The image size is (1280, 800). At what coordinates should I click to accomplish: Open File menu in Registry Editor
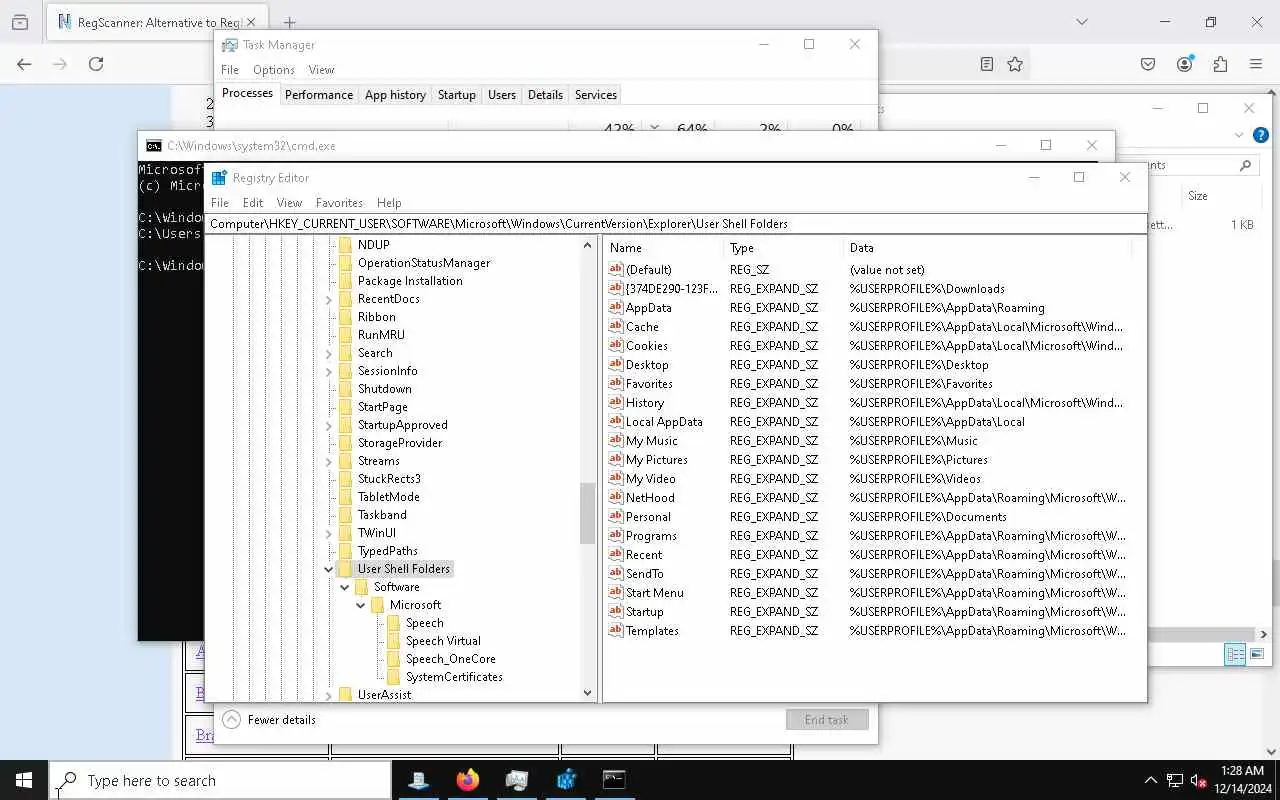coord(219,202)
